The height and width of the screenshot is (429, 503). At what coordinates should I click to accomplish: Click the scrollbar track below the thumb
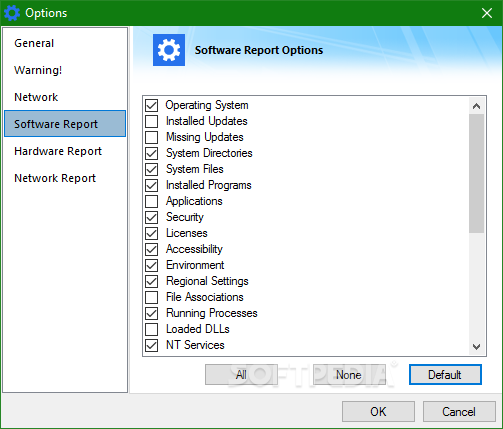click(x=476, y=285)
